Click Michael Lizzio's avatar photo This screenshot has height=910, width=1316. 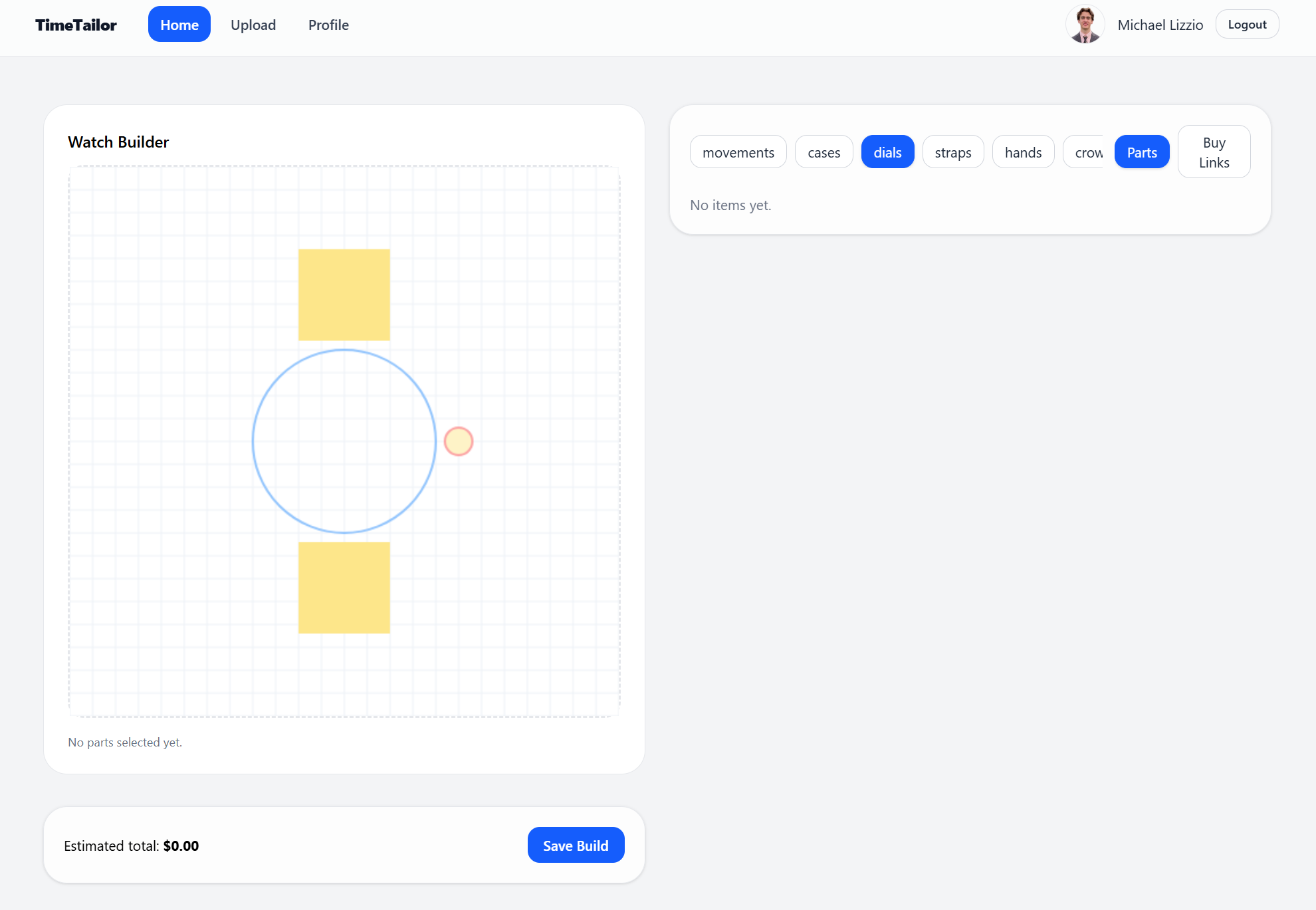click(1085, 25)
